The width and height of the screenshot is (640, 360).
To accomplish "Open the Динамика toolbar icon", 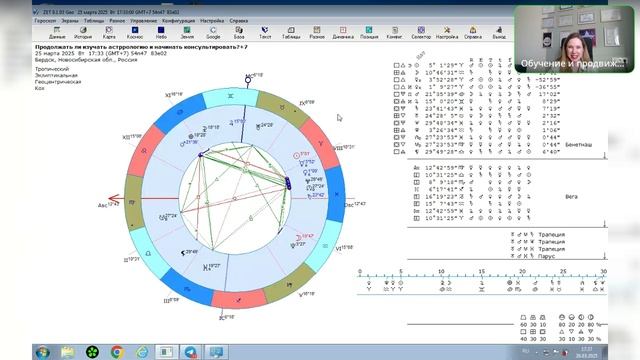I will (x=343, y=33).
